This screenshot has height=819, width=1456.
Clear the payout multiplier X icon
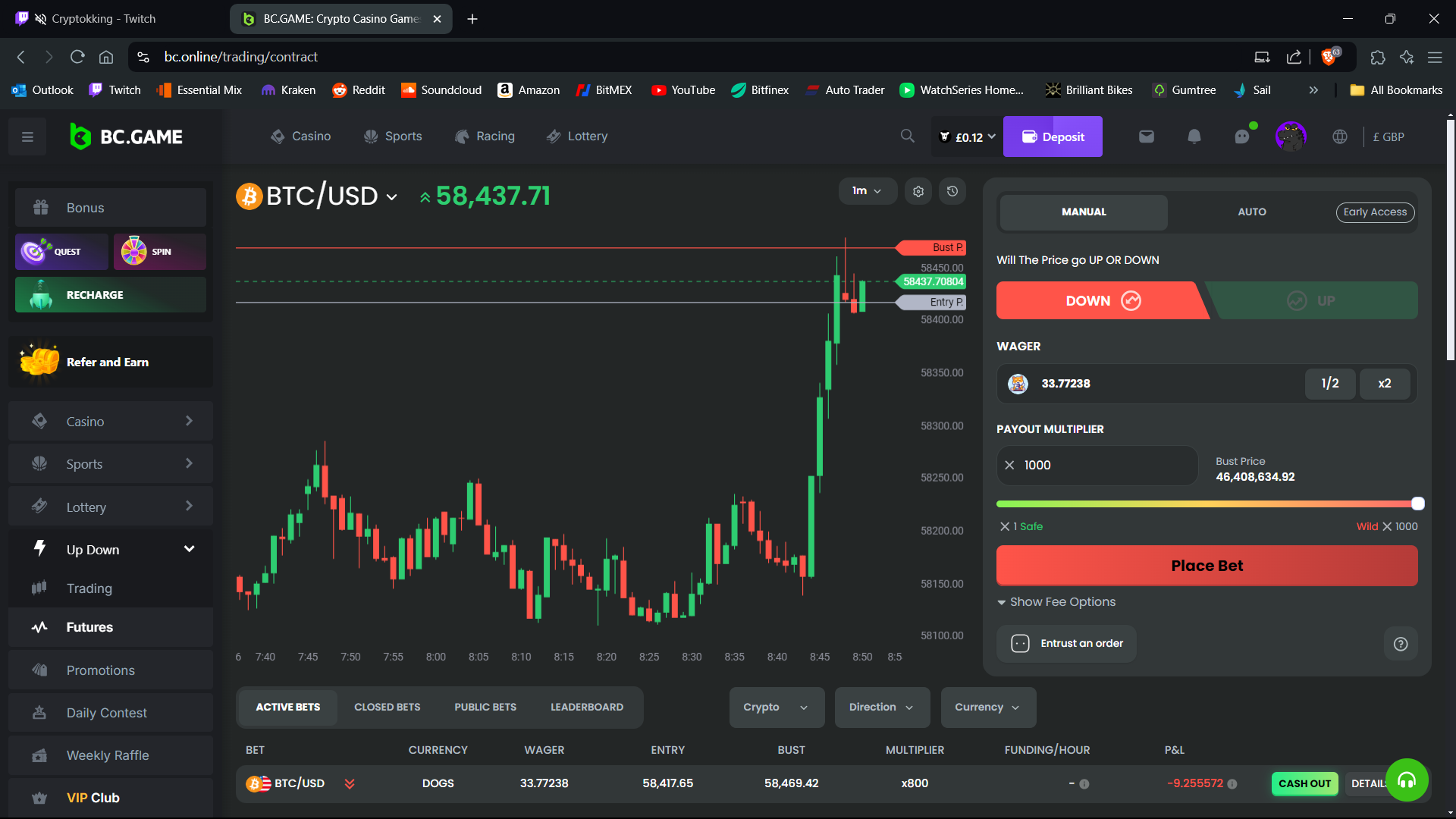[x=1009, y=465]
